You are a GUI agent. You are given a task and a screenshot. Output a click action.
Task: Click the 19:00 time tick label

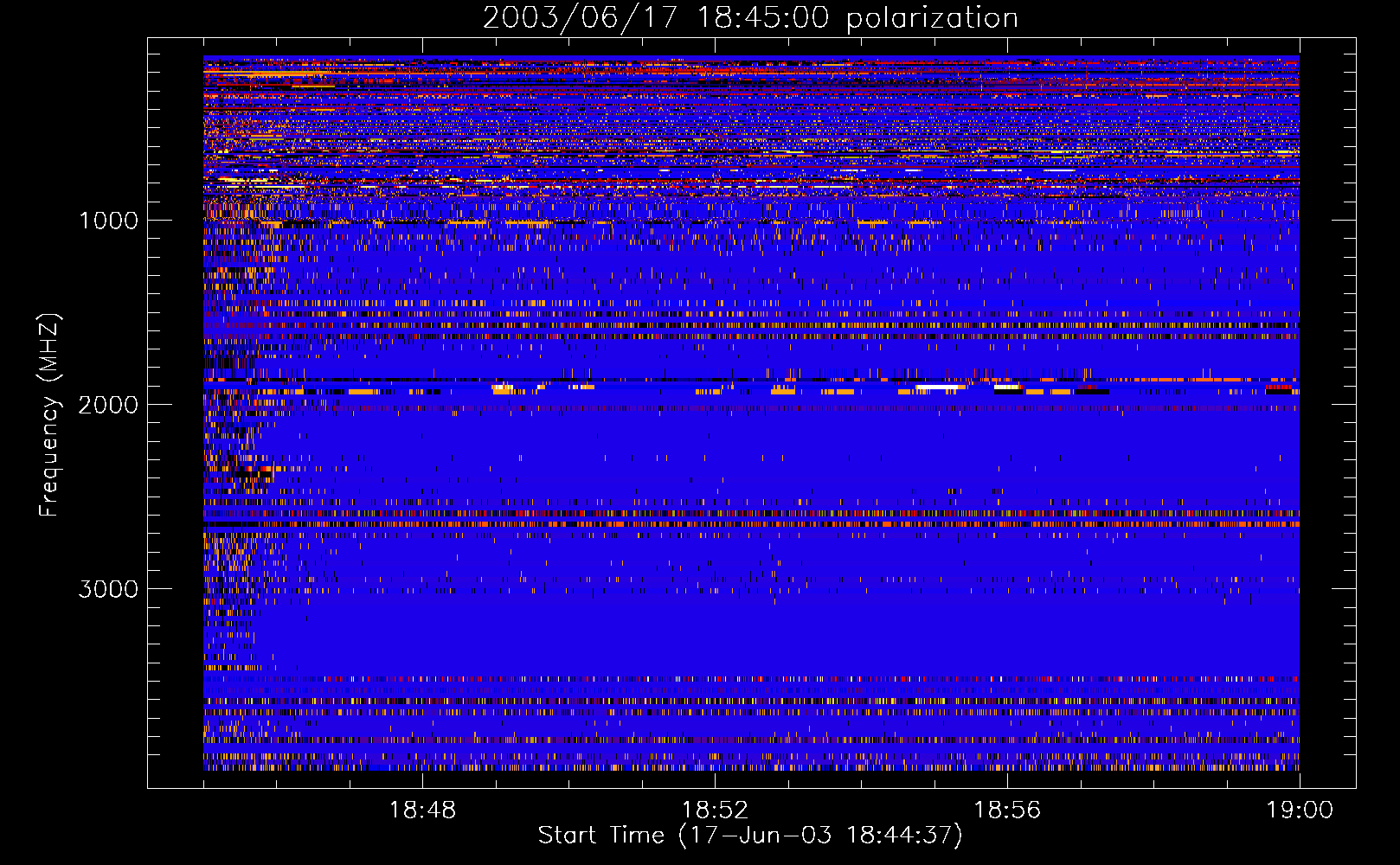(x=1300, y=811)
